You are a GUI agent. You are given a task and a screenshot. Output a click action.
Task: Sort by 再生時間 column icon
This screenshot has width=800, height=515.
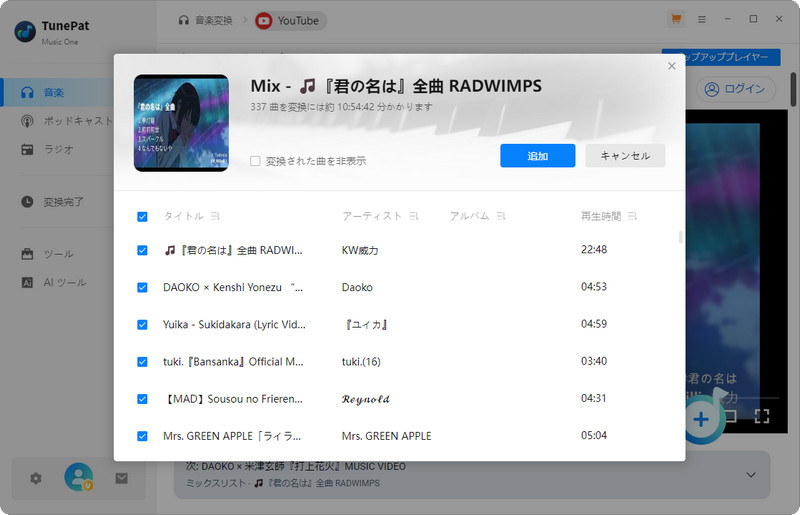click(x=633, y=216)
